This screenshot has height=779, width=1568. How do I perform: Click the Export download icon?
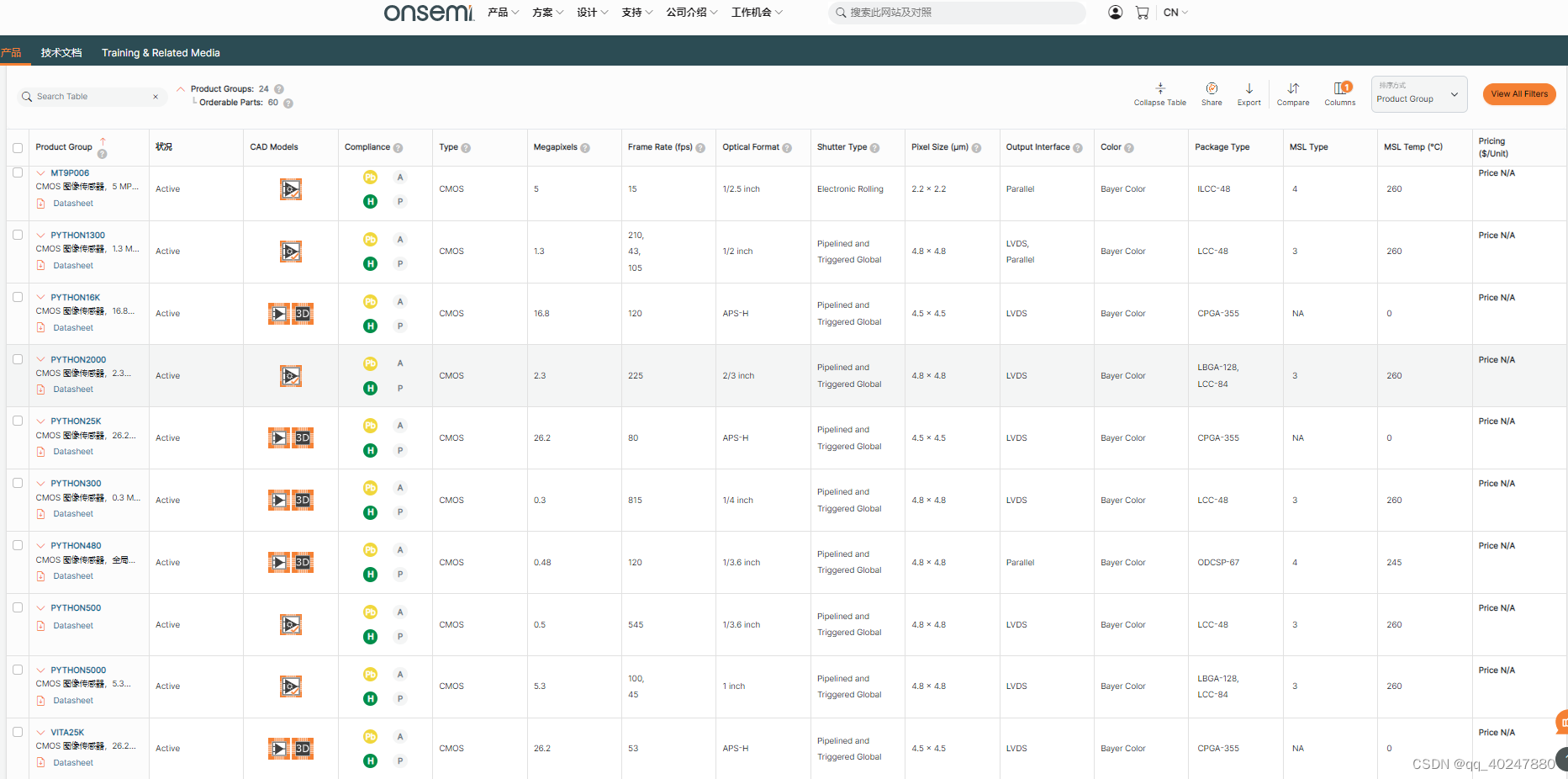[1249, 88]
